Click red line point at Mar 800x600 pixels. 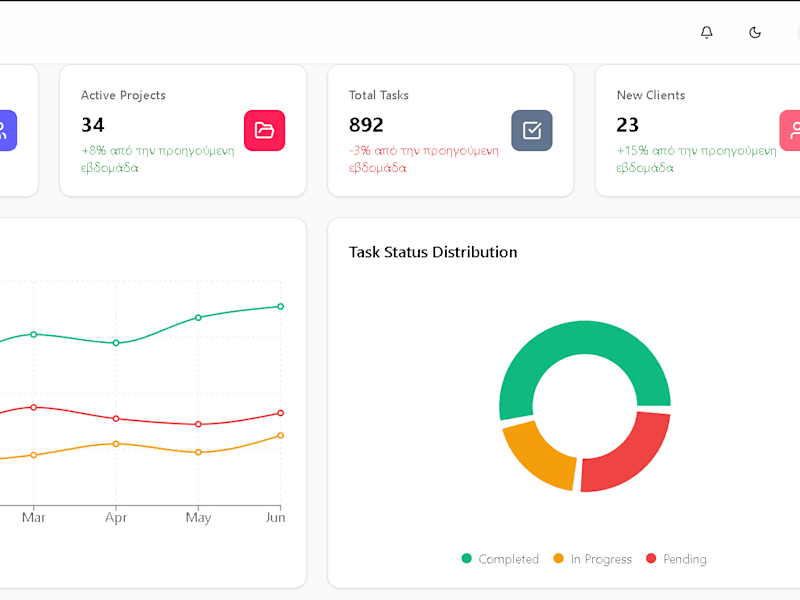34,408
